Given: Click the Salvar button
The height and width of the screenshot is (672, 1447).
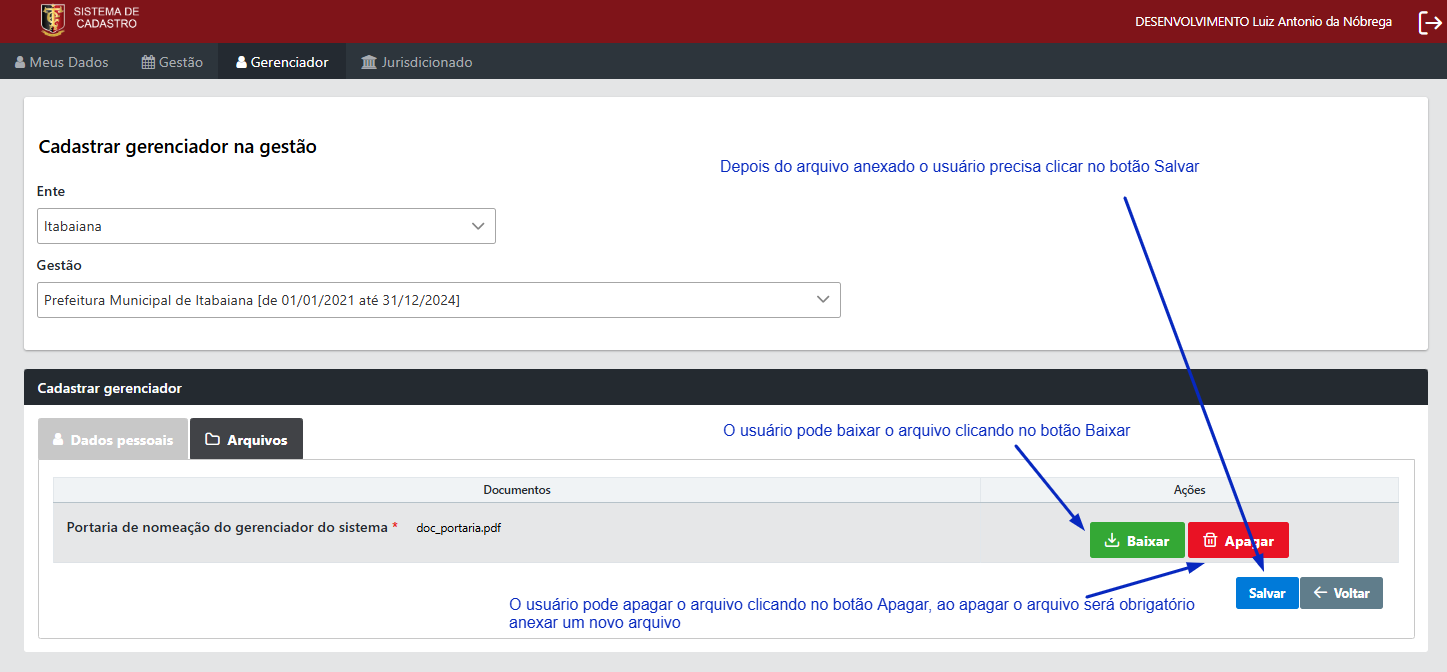Looking at the screenshot, I should pos(1267,593).
